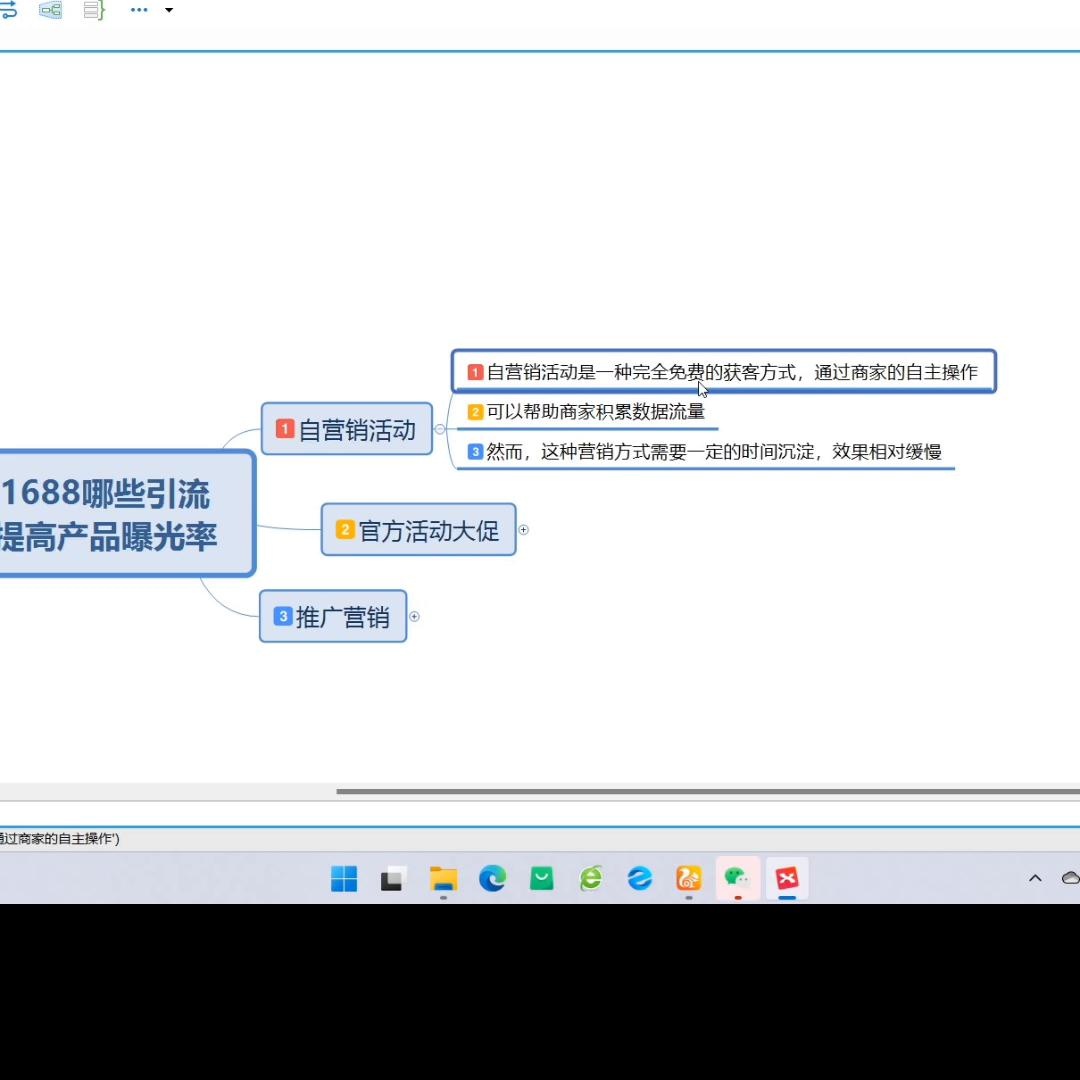Open File Explorer from the taskbar
1080x1080 pixels.
[x=444, y=878]
